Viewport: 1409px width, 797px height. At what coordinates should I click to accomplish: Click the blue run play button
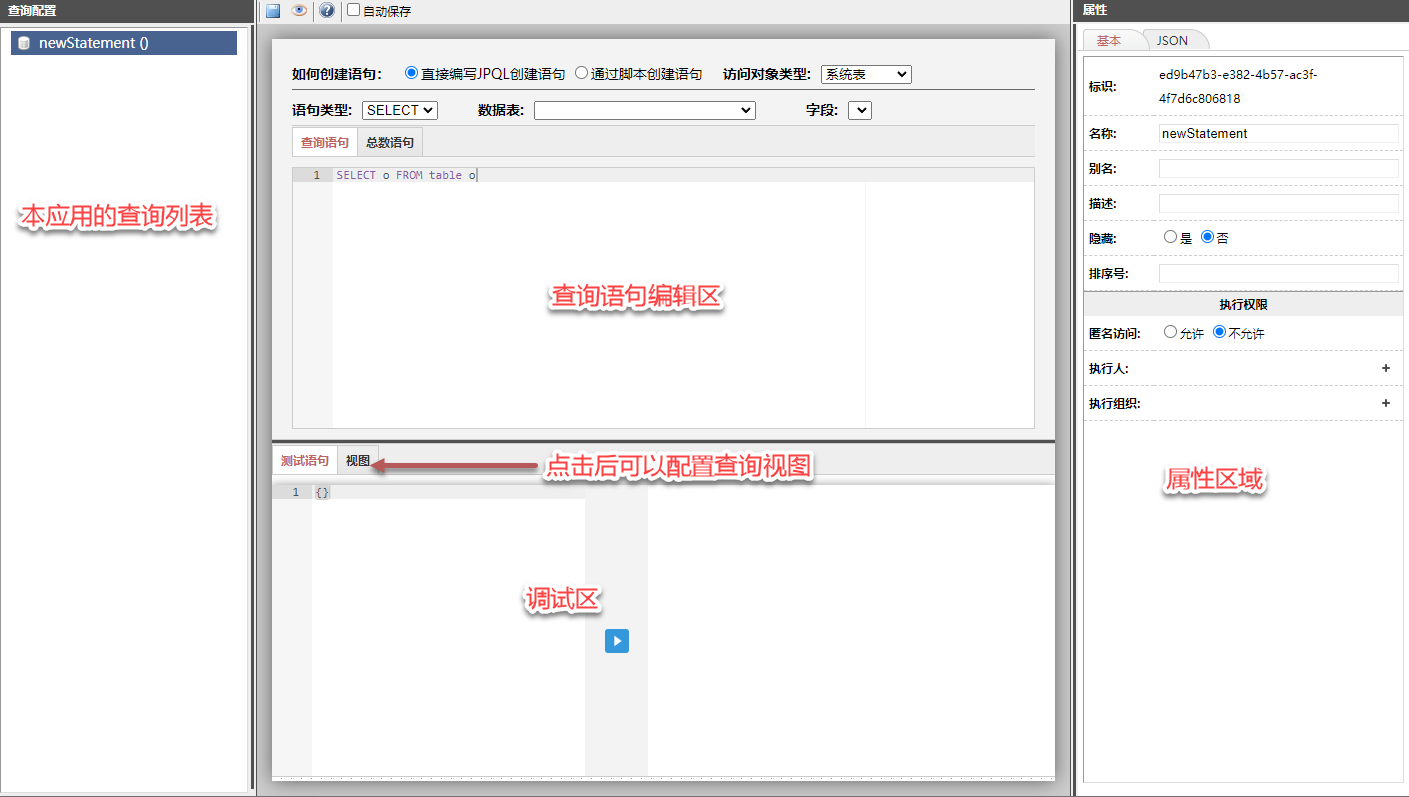617,641
